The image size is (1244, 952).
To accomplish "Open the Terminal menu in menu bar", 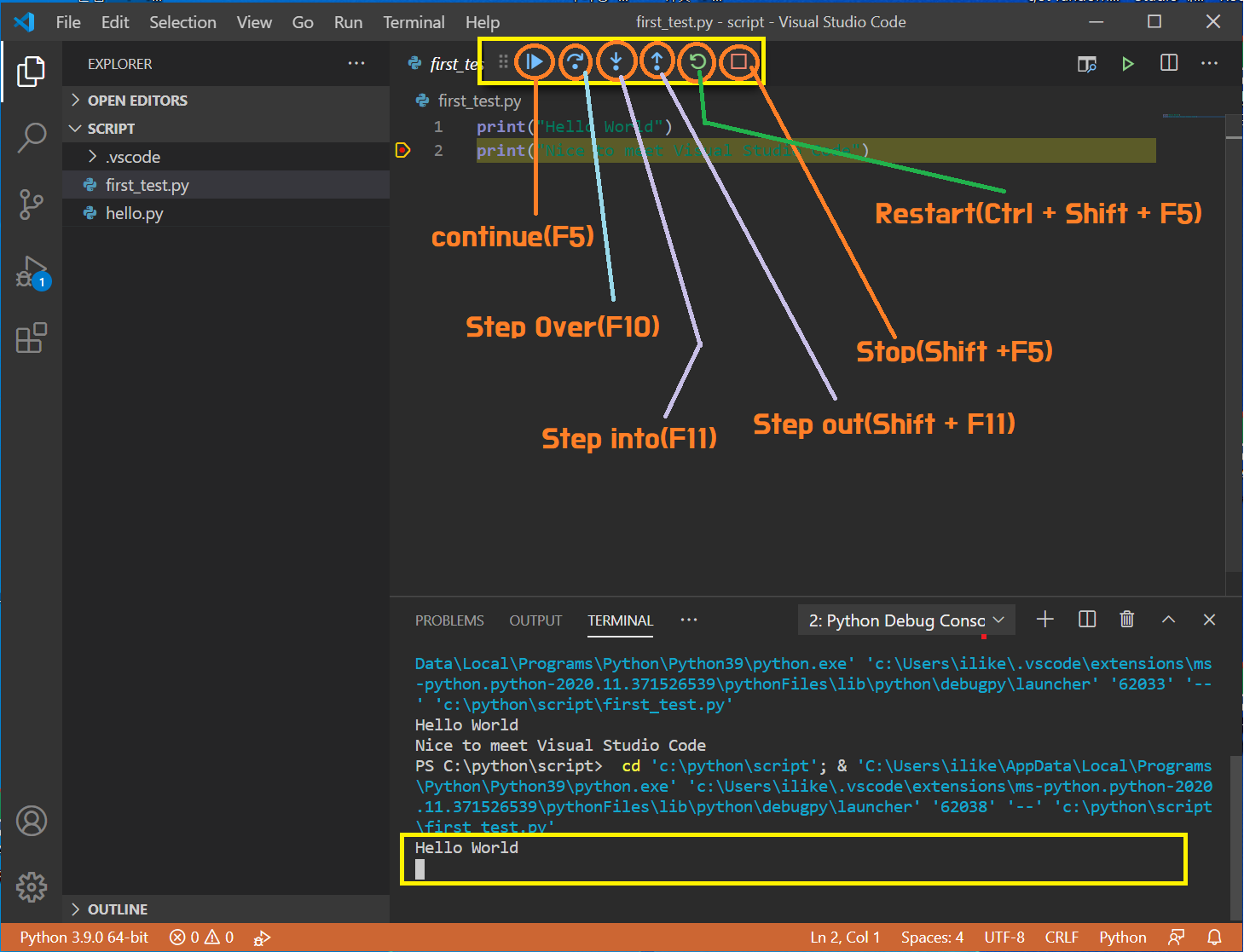I will tap(414, 22).
